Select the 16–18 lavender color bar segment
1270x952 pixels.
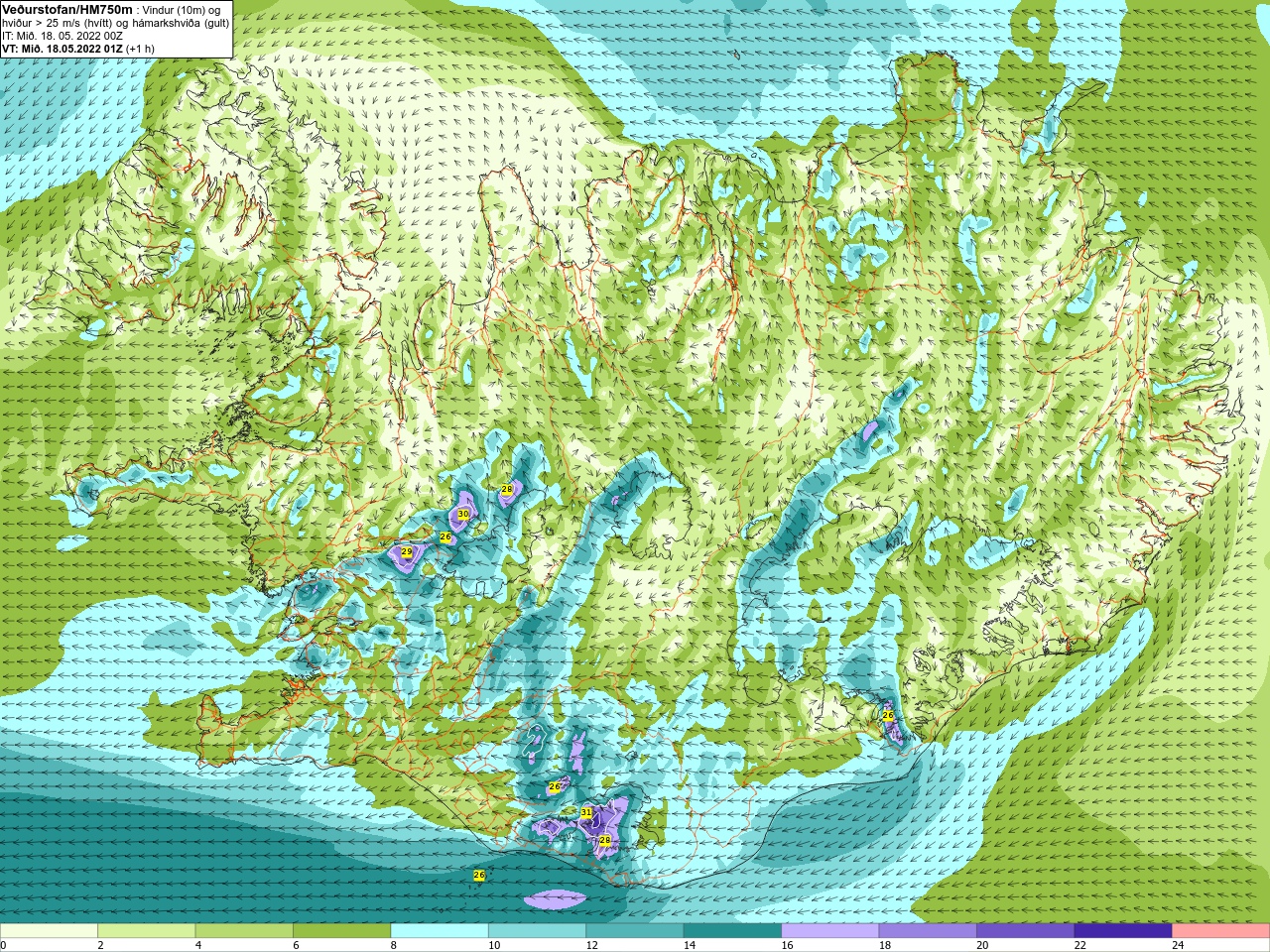pos(830,931)
